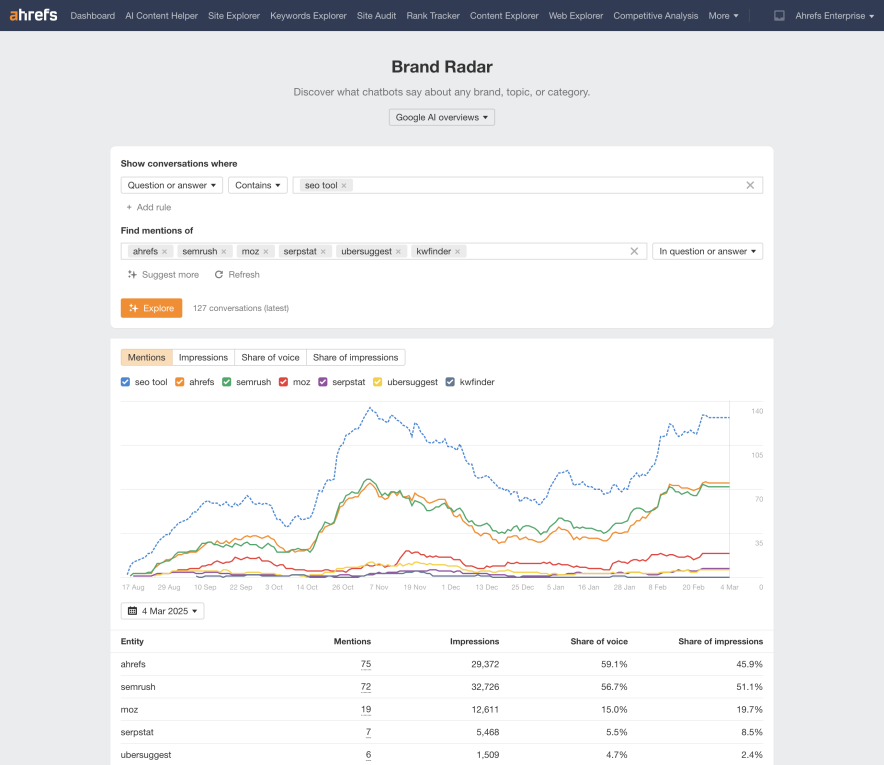Switch to Share of impressions tab

click(356, 357)
